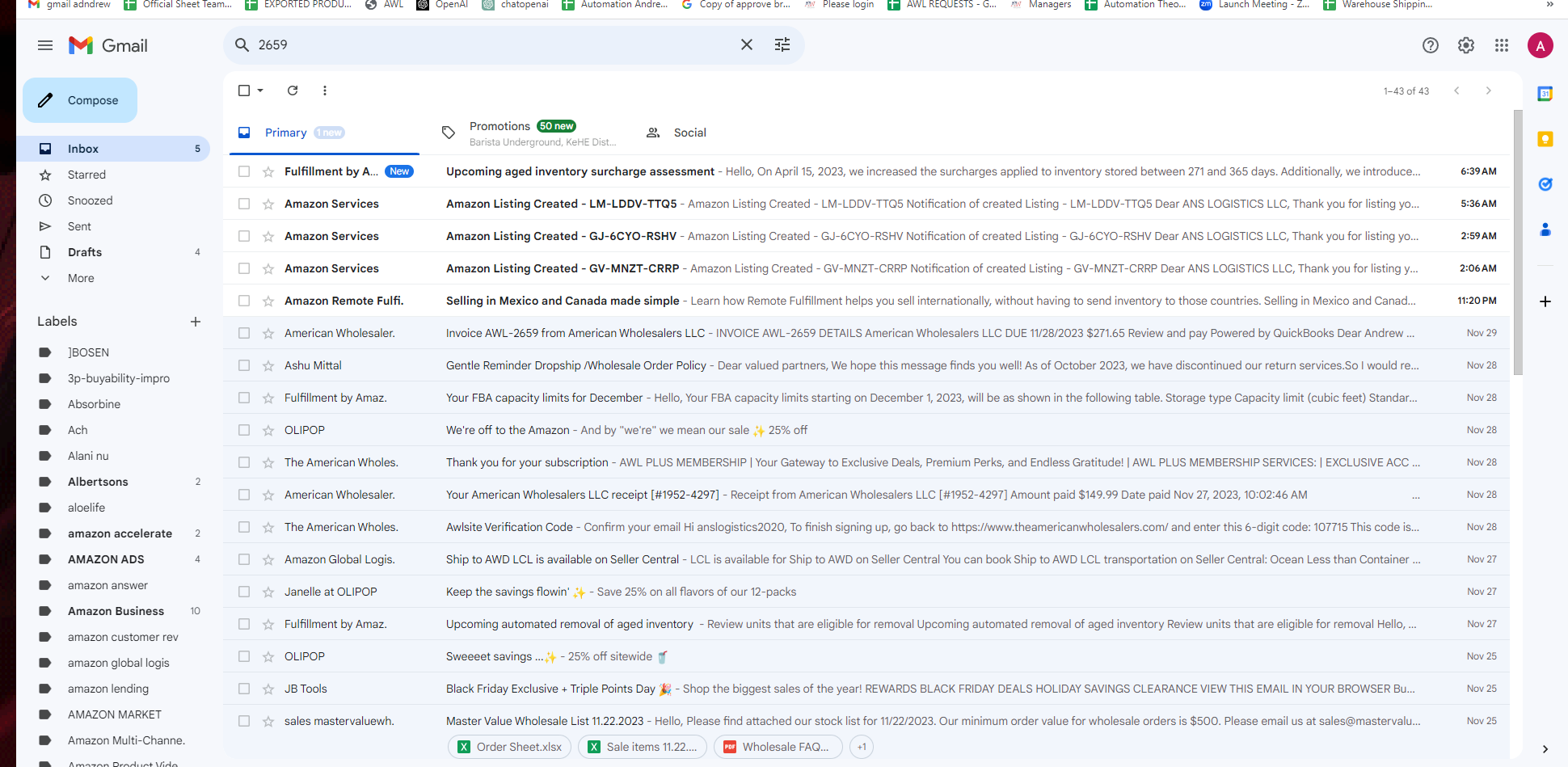Open Order Sheet.xlsx attachment
This screenshot has height=767, width=1568.
(x=510, y=747)
